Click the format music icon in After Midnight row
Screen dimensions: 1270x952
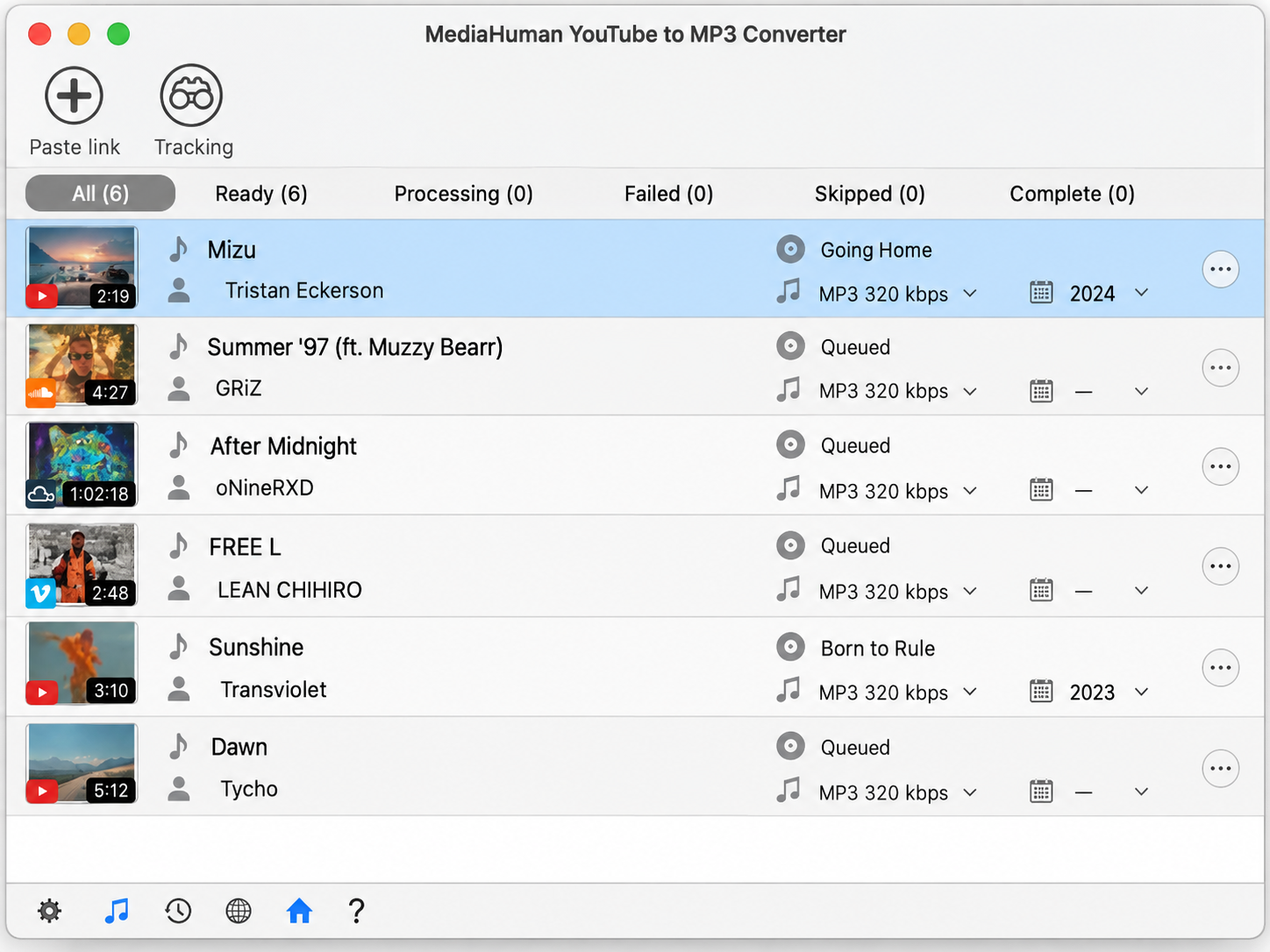tap(788, 488)
